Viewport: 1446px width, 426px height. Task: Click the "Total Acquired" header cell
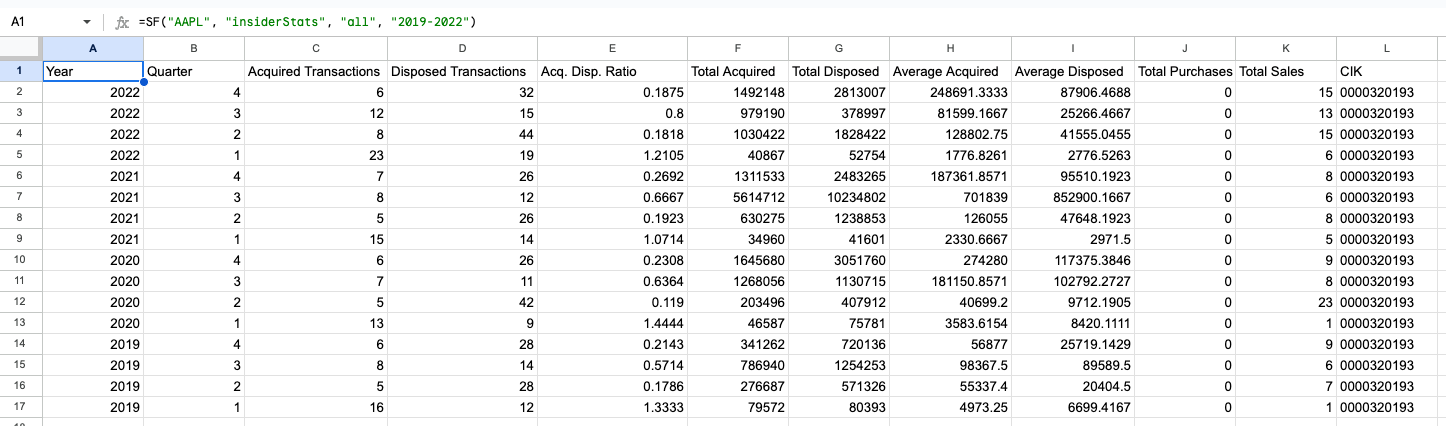[x=738, y=71]
